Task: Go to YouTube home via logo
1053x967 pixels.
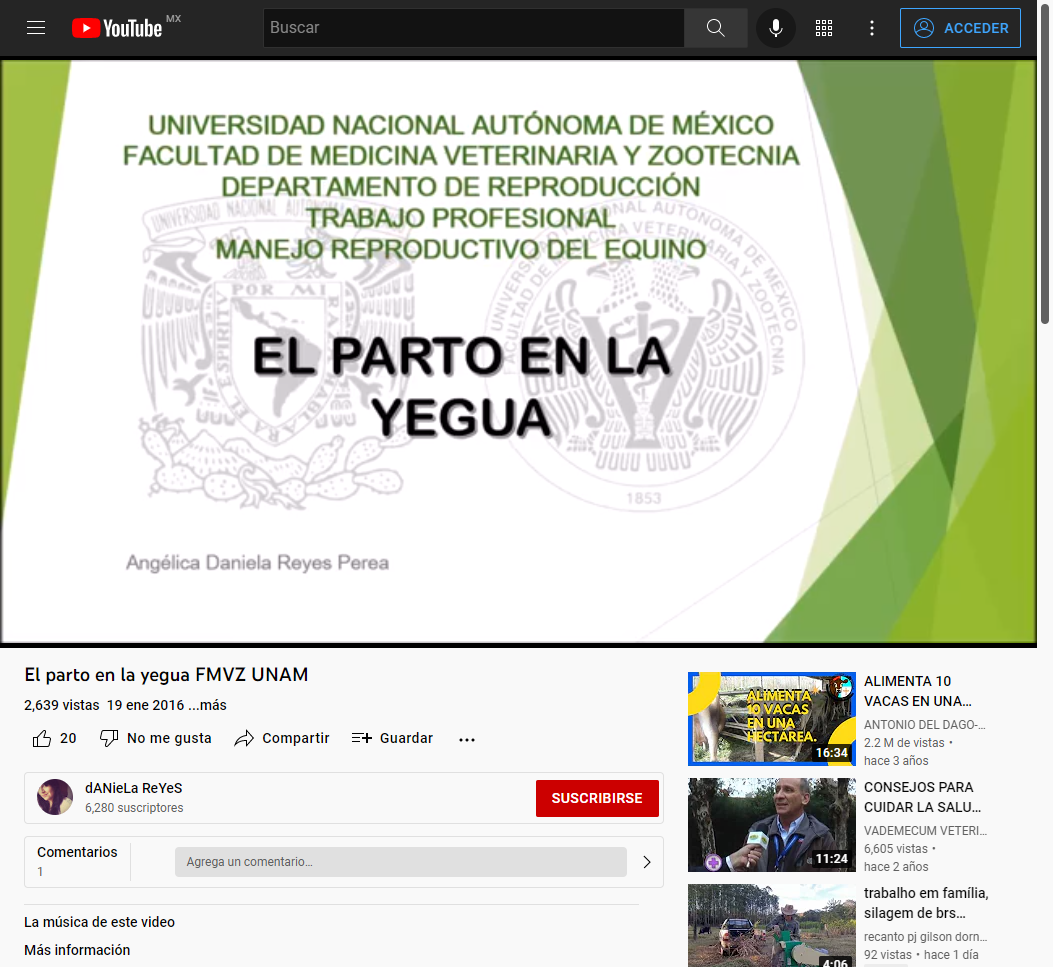Action: coord(118,28)
